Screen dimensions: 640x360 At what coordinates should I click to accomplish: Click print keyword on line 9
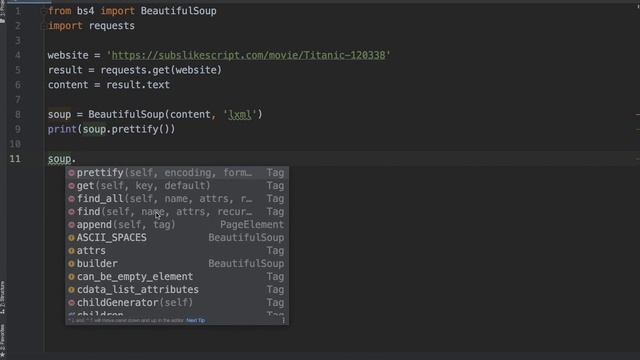62,129
